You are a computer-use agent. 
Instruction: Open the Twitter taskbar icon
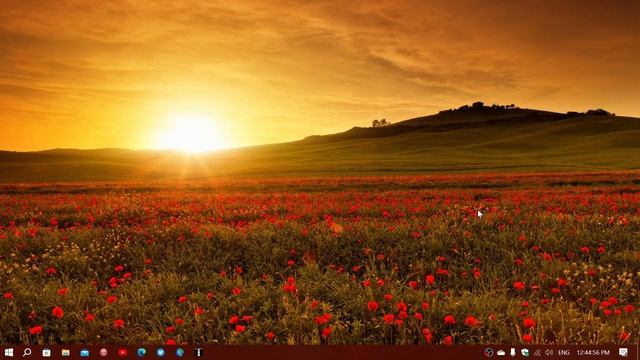[160, 352]
